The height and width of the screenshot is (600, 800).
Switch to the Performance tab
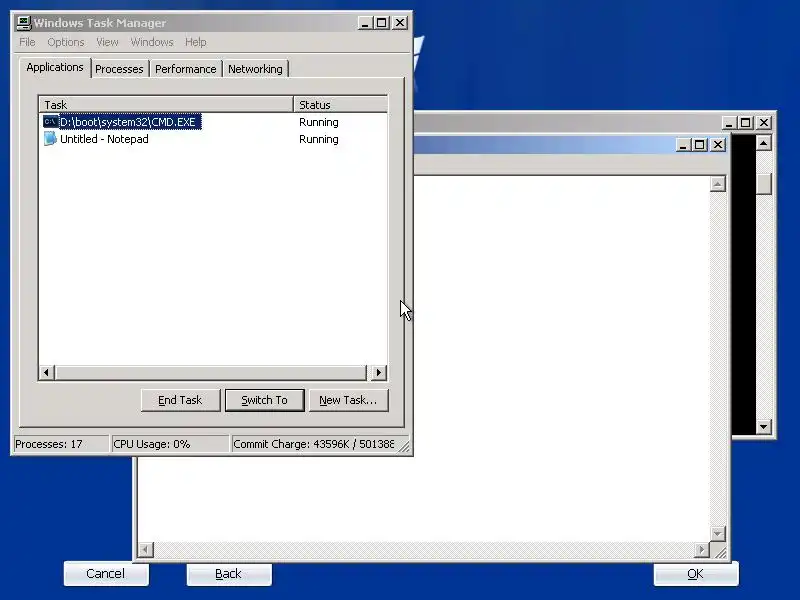(x=185, y=69)
